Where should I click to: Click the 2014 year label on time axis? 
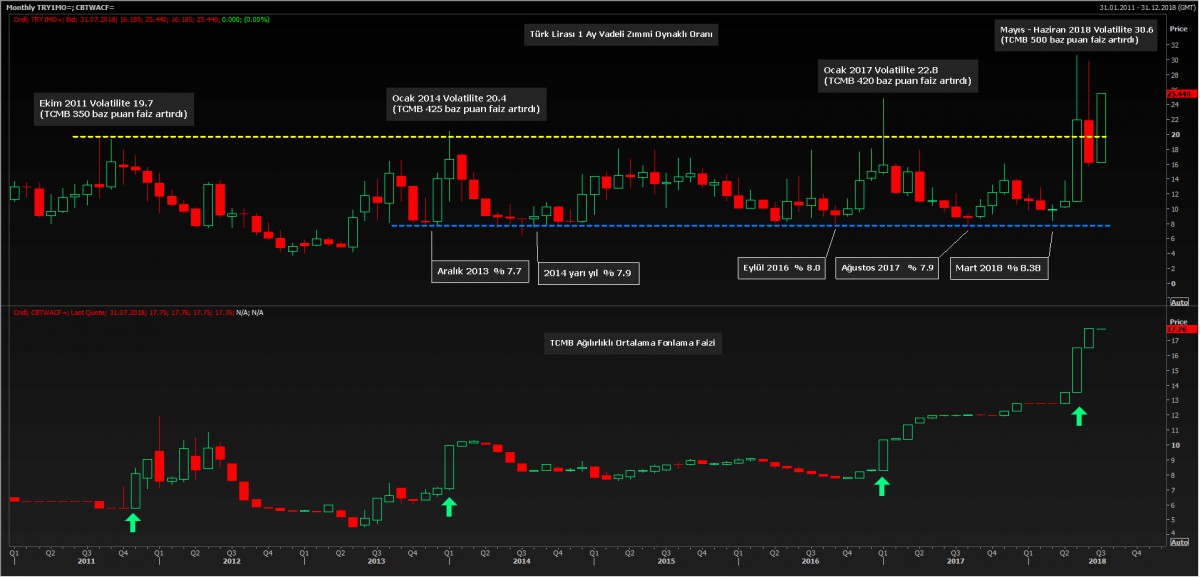pyautogui.click(x=521, y=561)
